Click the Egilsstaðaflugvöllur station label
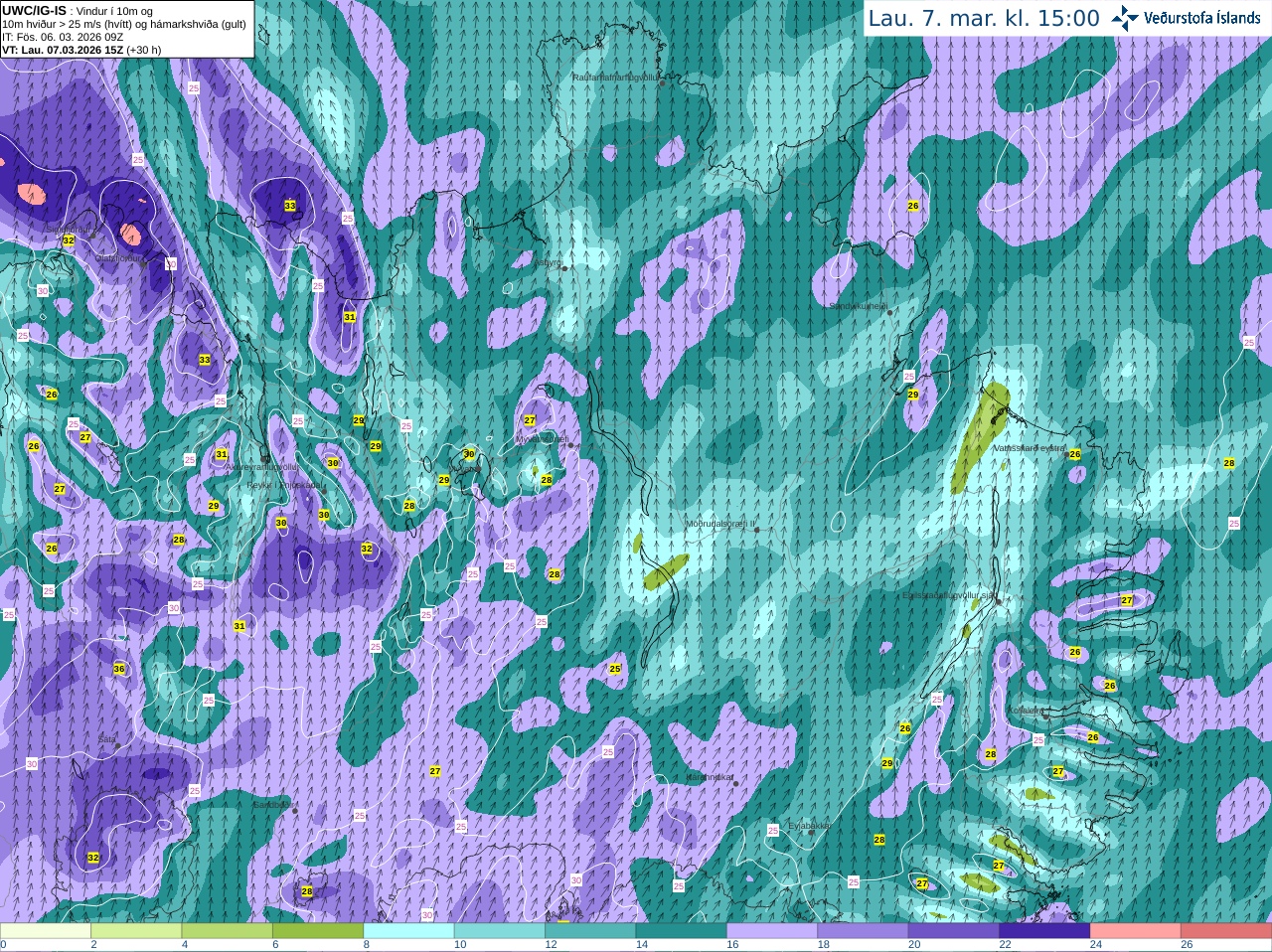The height and width of the screenshot is (952, 1272). coord(949,594)
